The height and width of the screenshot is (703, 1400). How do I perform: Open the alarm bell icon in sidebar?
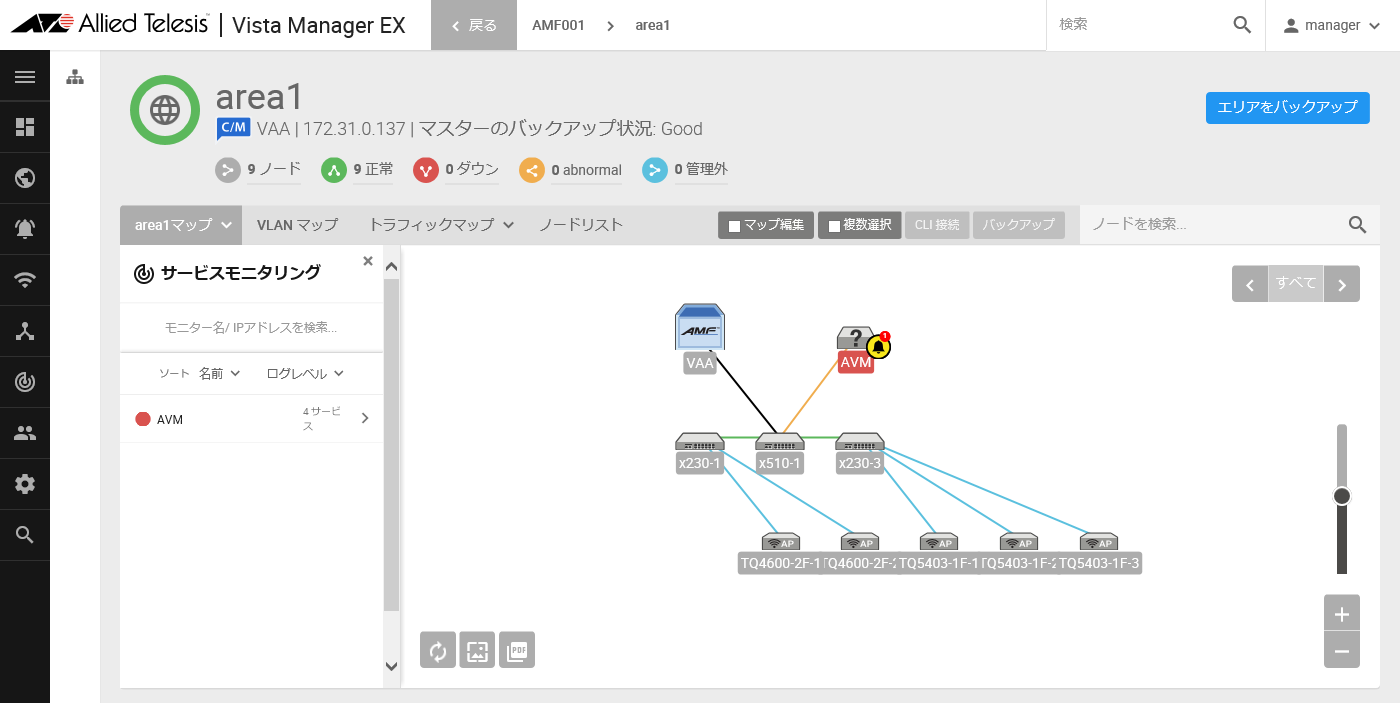point(25,229)
